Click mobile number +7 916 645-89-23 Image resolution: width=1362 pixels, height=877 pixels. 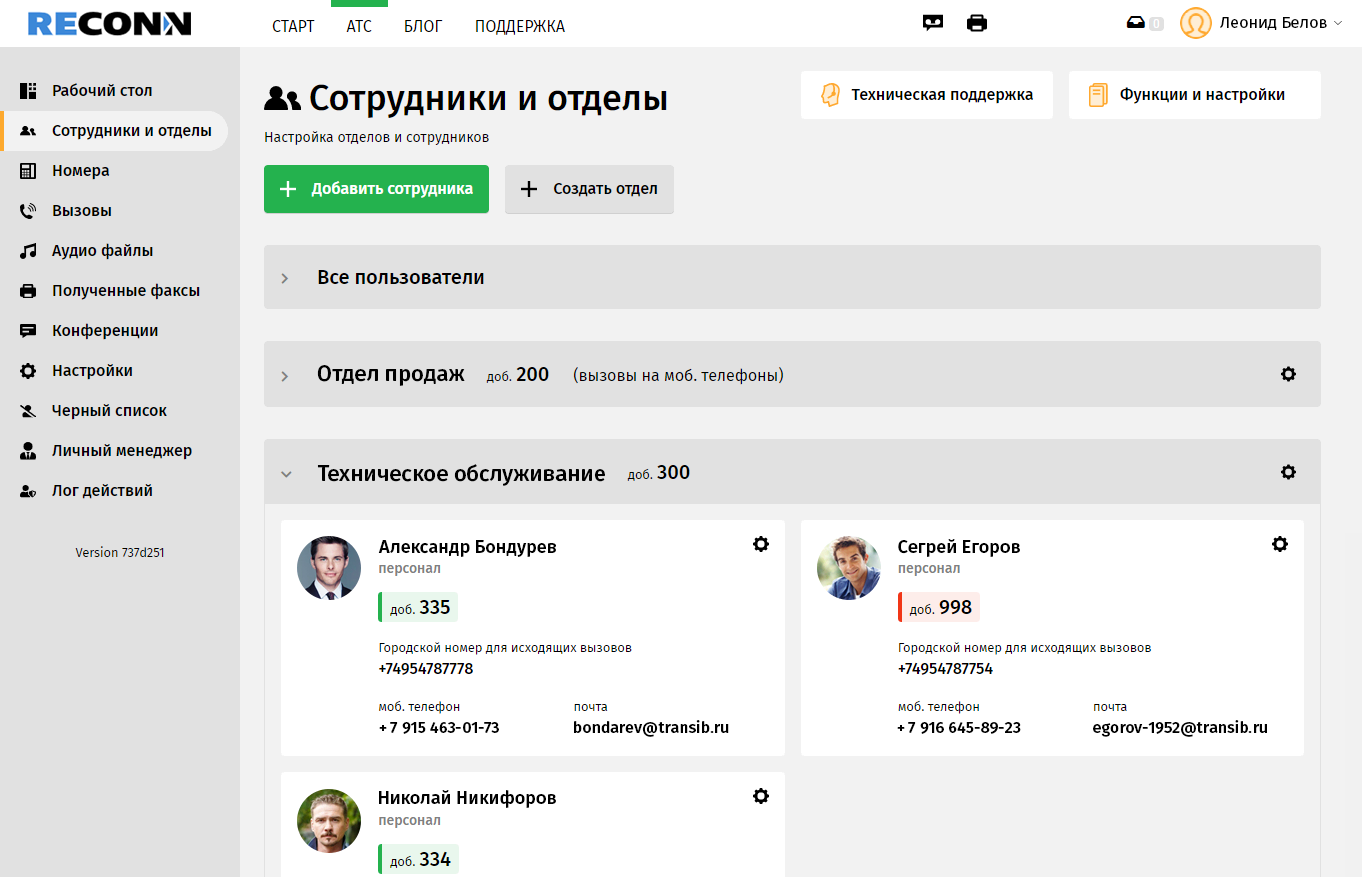click(x=959, y=727)
